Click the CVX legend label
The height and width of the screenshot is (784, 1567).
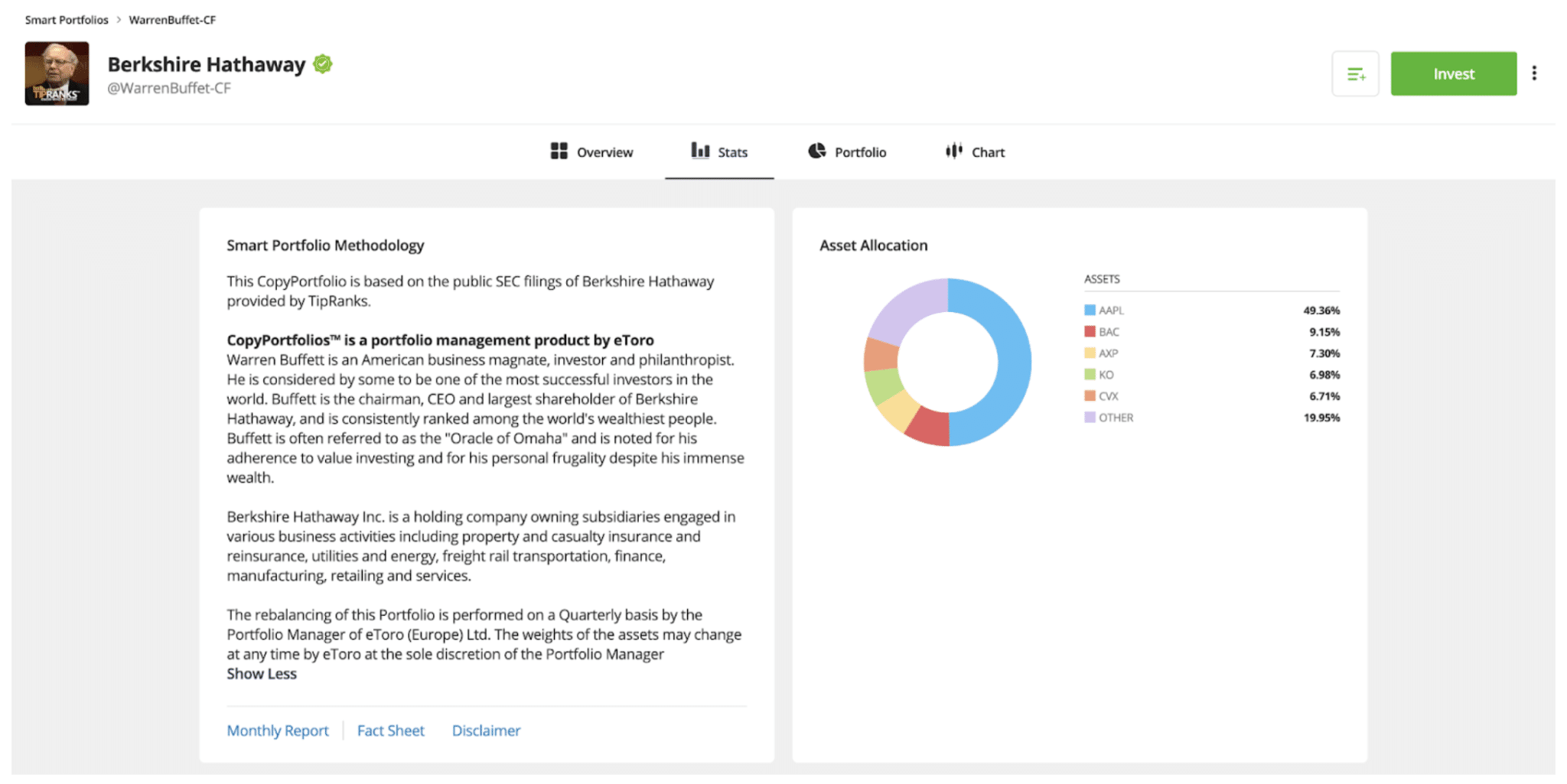tap(1108, 395)
